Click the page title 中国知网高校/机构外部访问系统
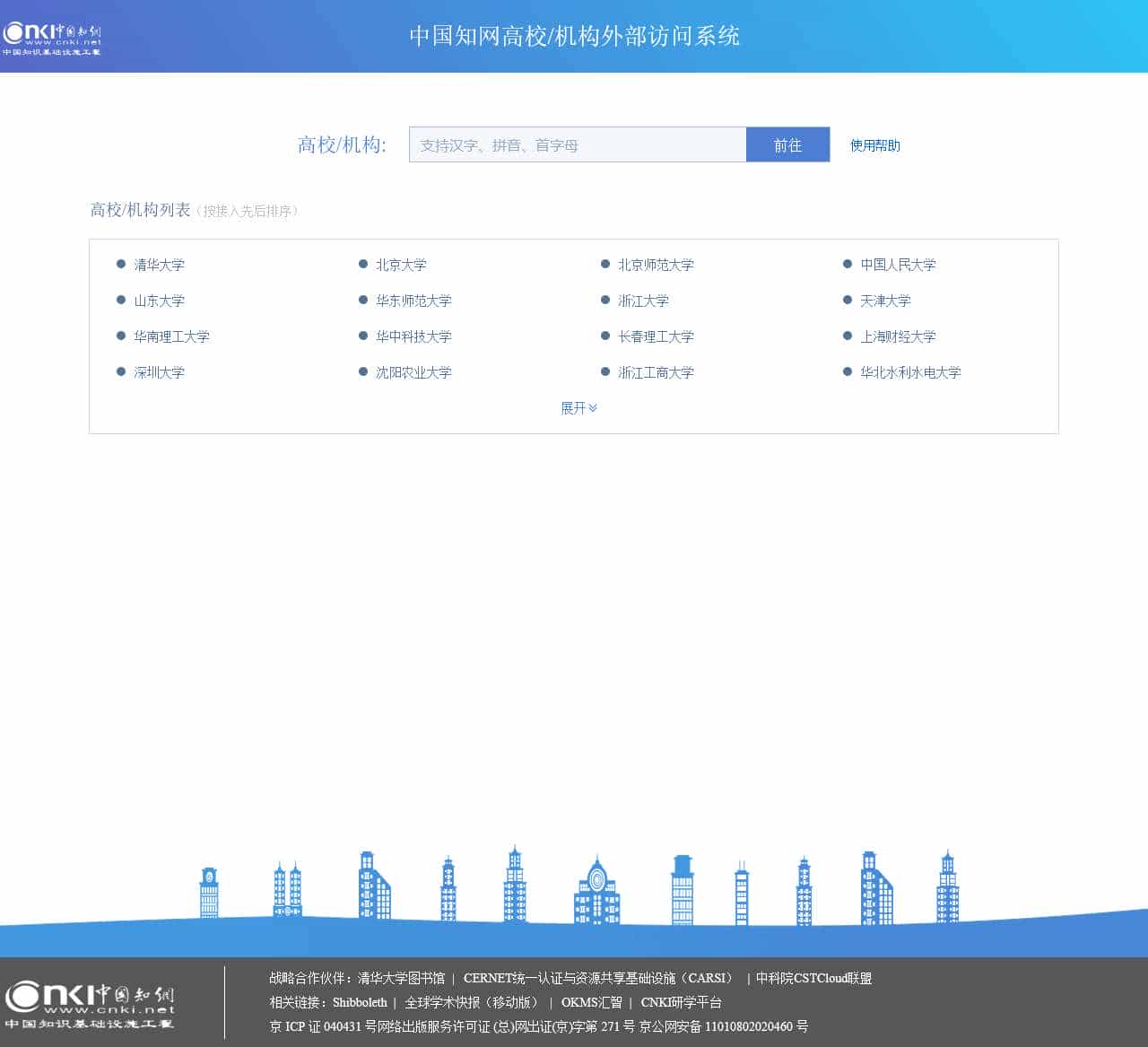 (x=574, y=36)
